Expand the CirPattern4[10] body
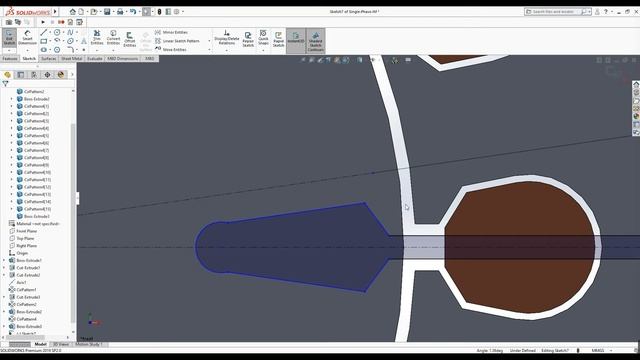640x360 pixels. click(x=11, y=172)
